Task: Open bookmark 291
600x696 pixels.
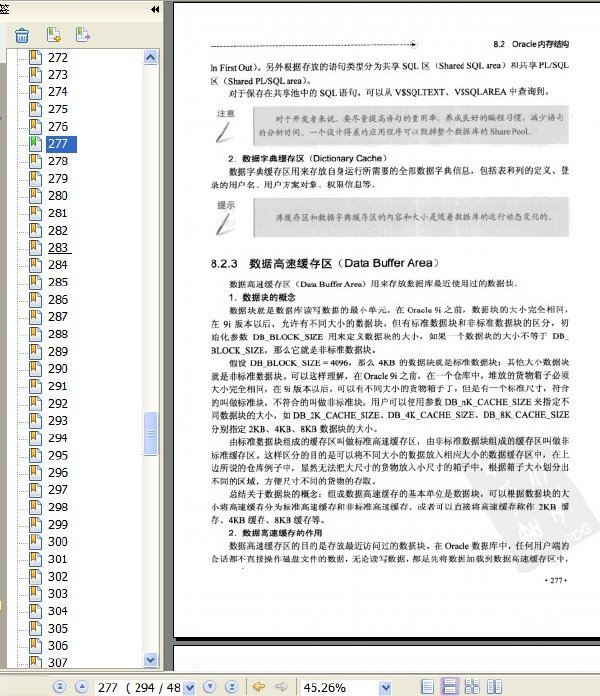Action: click(58, 386)
